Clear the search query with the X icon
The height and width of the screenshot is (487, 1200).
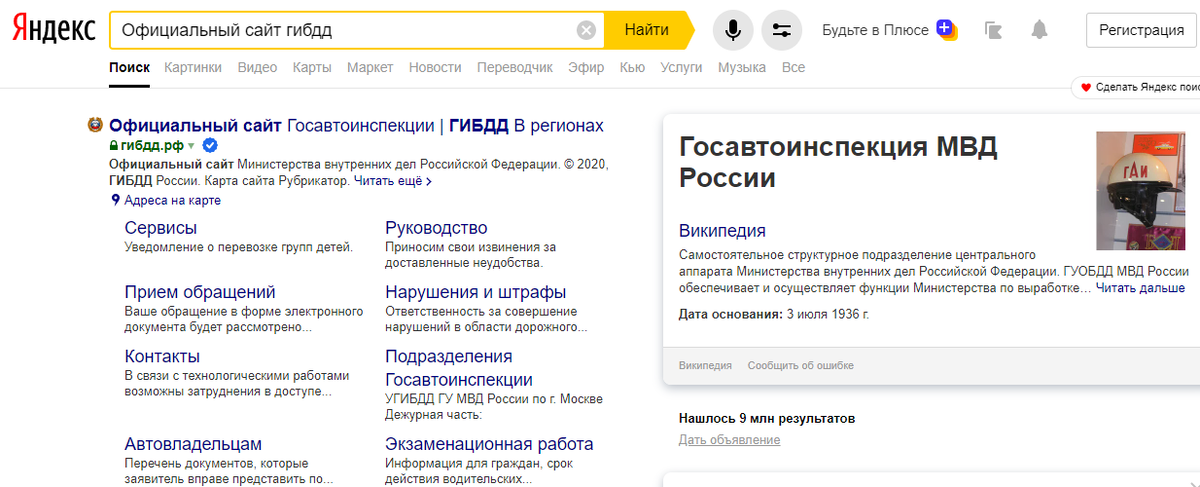(587, 30)
